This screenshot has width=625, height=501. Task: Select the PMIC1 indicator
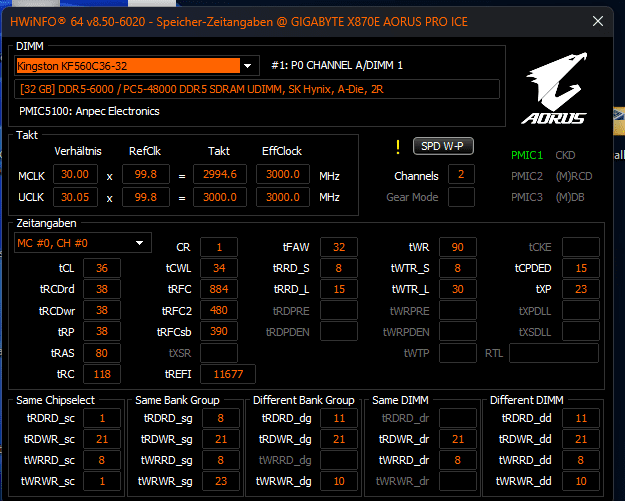tap(527, 155)
